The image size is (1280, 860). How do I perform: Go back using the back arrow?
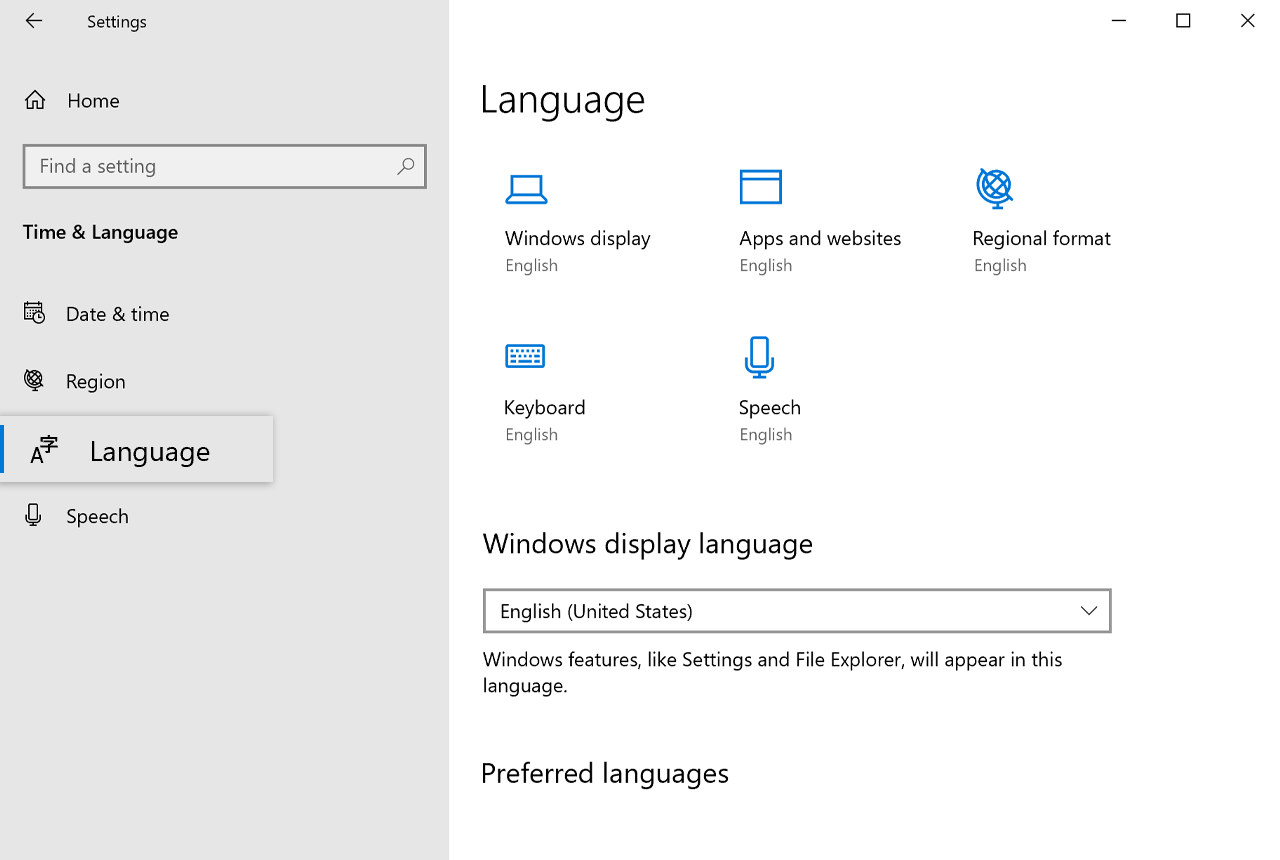point(34,21)
